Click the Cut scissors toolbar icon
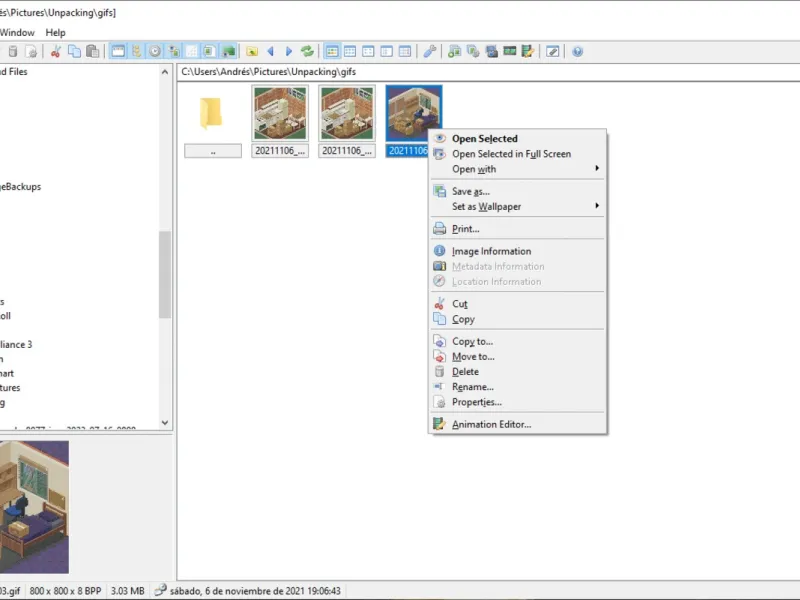 coord(56,52)
